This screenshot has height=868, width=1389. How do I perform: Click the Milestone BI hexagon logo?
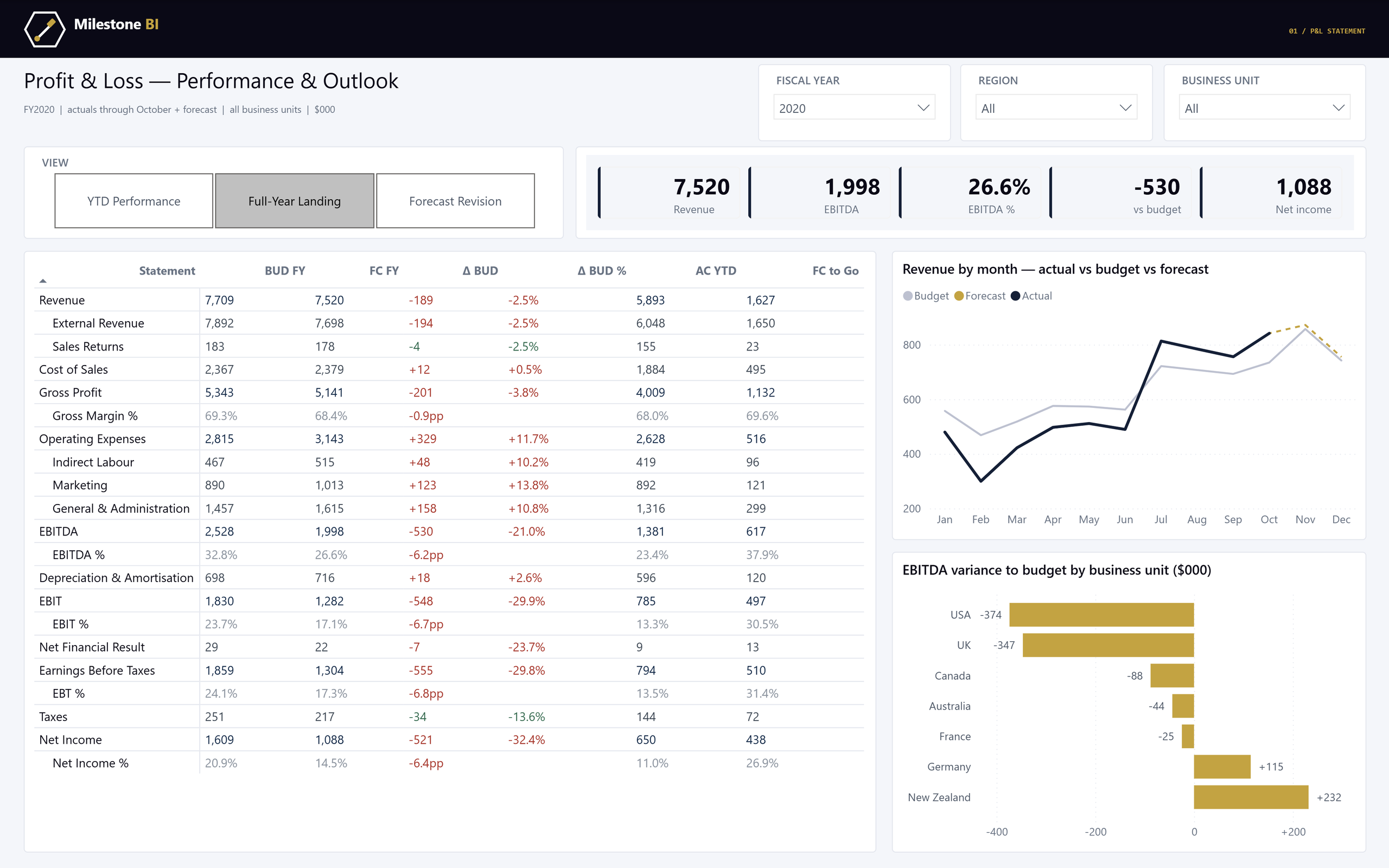[x=45, y=29]
